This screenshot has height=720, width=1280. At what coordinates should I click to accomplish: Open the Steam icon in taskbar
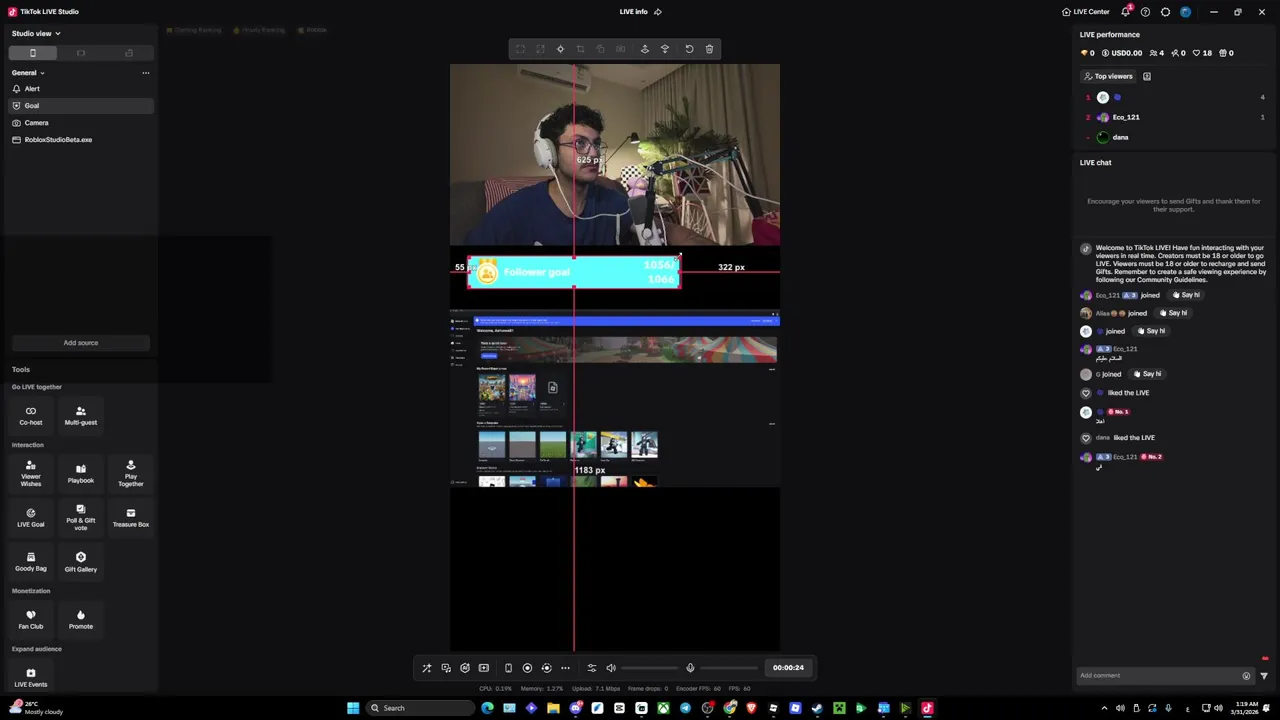[x=817, y=708]
